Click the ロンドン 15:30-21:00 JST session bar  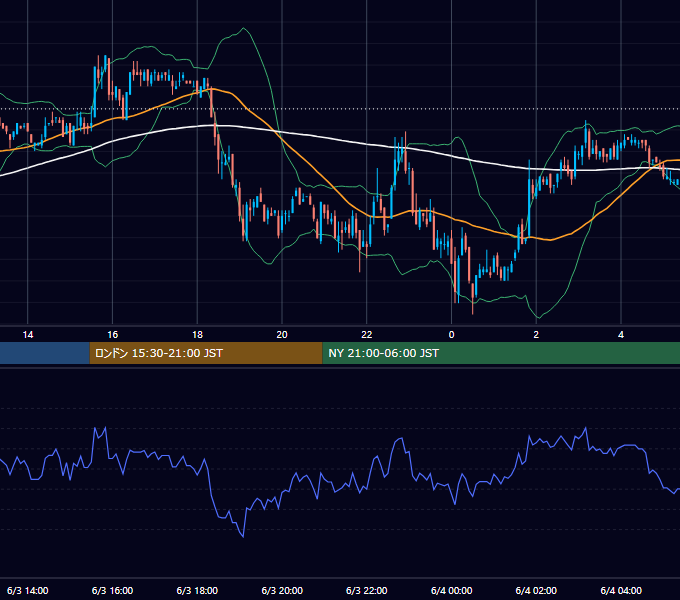coord(206,353)
